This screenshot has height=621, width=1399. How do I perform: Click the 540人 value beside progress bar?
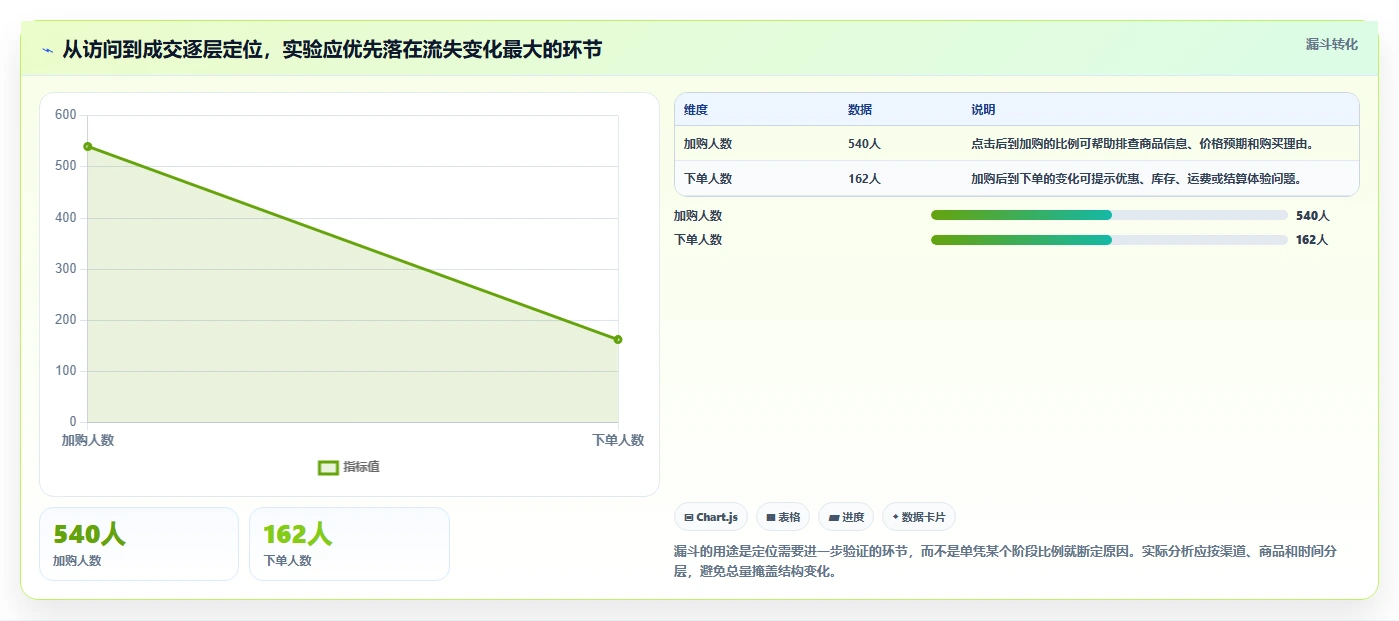pos(1312,215)
